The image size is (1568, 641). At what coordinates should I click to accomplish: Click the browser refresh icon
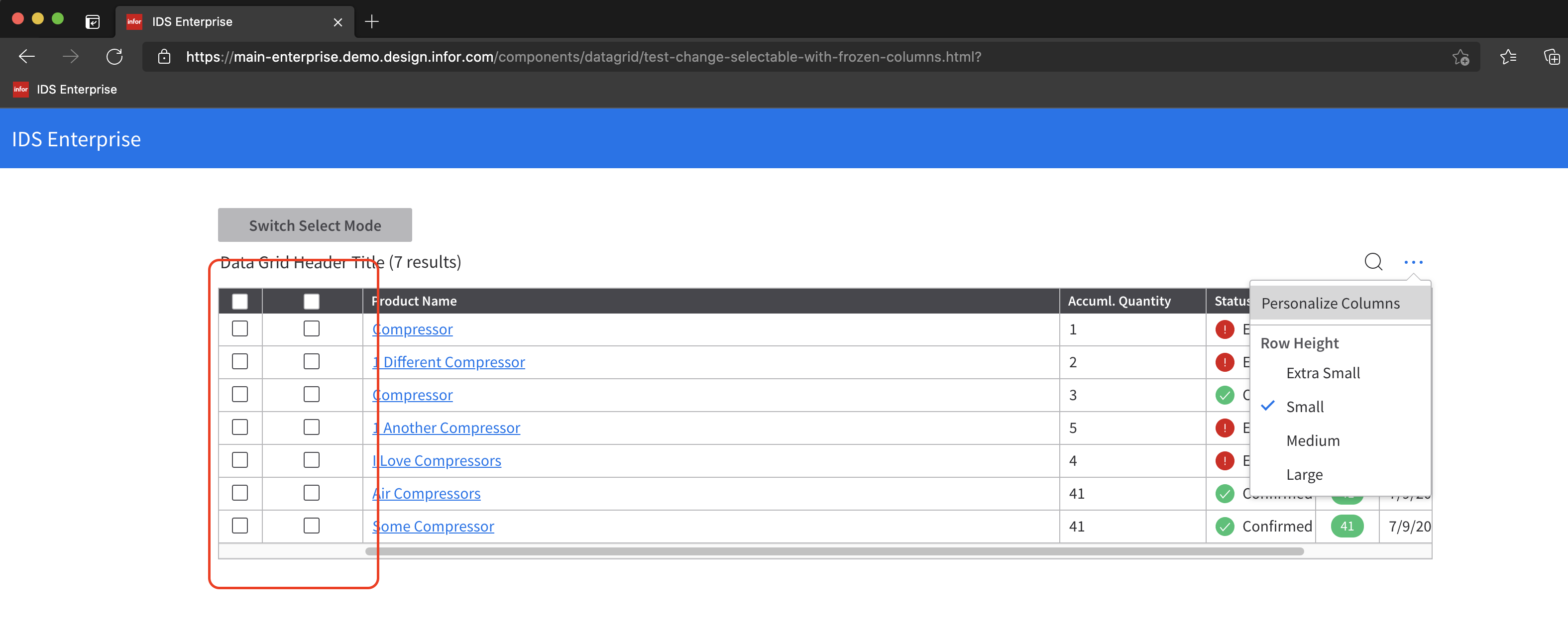click(x=114, y=57)
